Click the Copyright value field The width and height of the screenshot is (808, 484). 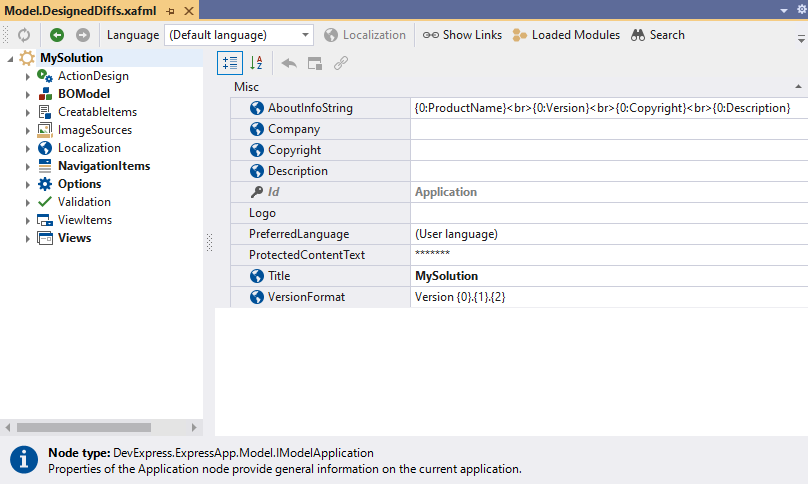609,150
